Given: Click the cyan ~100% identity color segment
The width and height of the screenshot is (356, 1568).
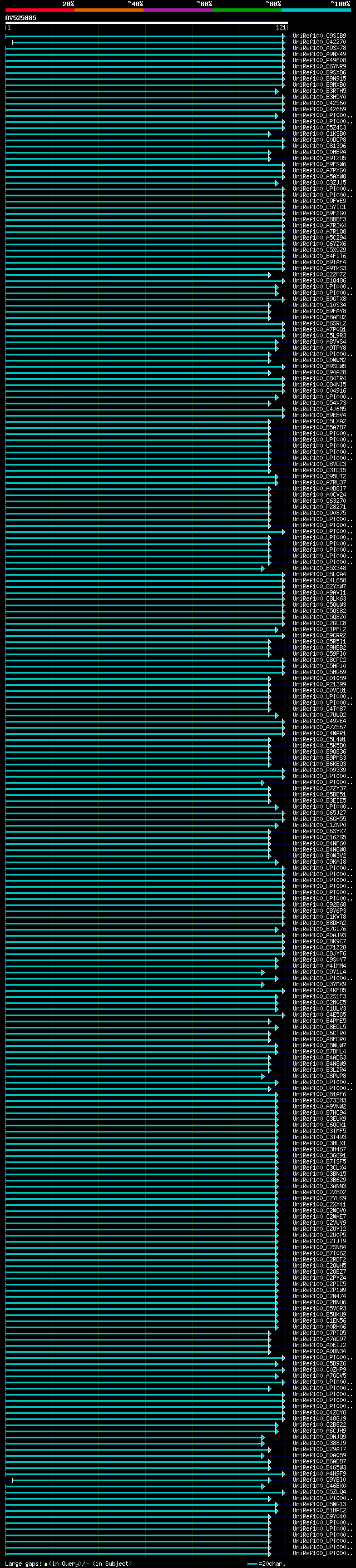Looking at the screenshot, I should click(x=316, y=10).
